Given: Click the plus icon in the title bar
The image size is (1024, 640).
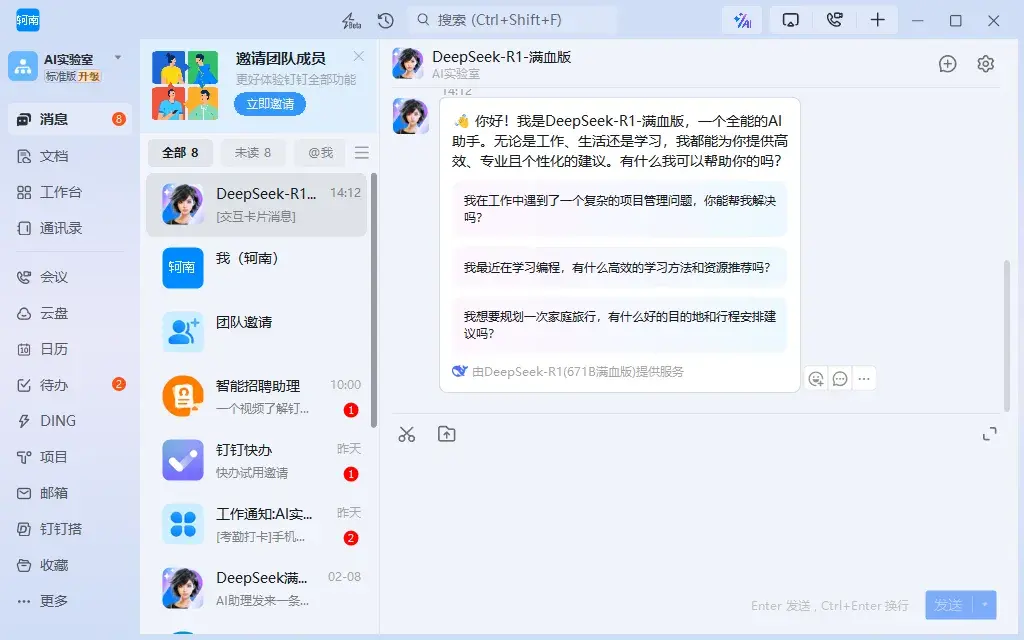Looking at the screenshot, I should [878, 20].
